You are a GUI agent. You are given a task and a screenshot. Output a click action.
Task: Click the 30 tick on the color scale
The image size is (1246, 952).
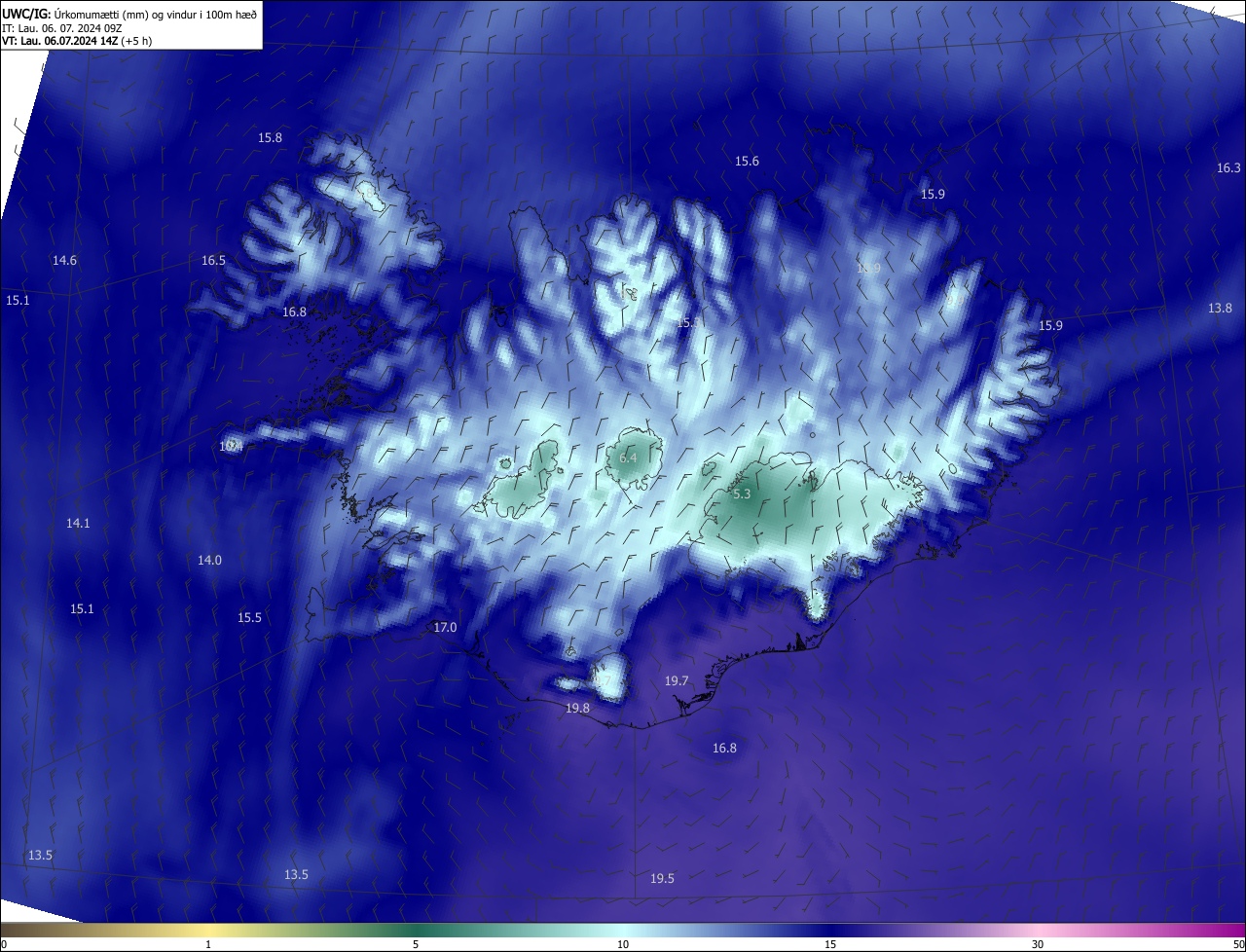(1038, 944)
